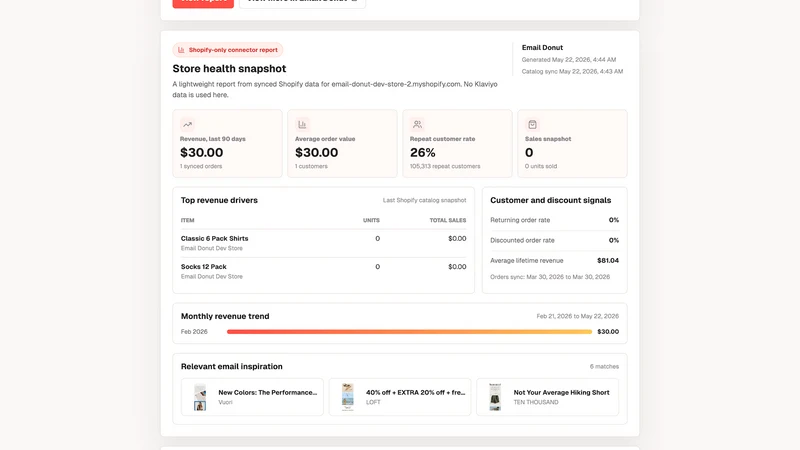Click the Feb 2026 revenue gradient bar
800x450 pixels.
(x=409, y=332)
